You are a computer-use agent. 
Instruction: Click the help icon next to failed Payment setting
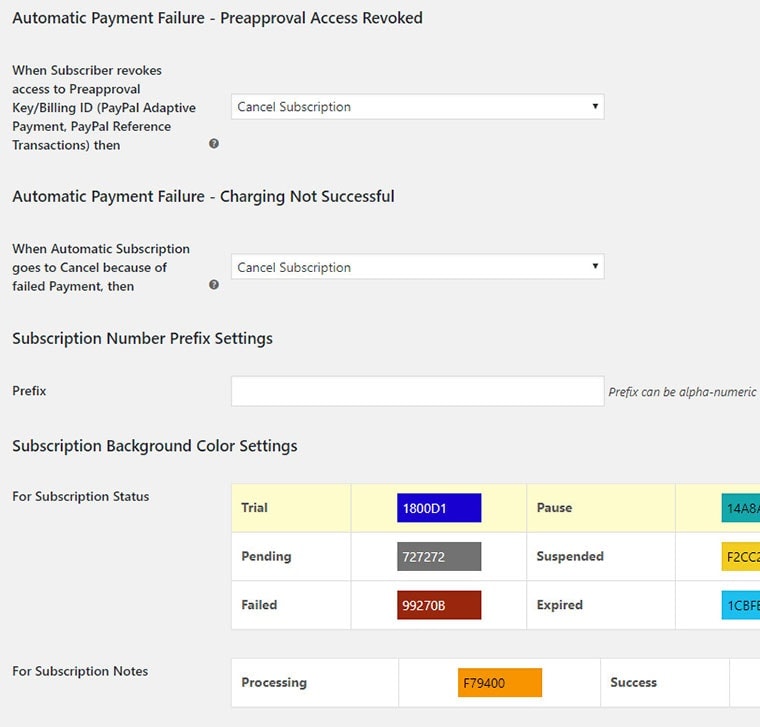214,284
